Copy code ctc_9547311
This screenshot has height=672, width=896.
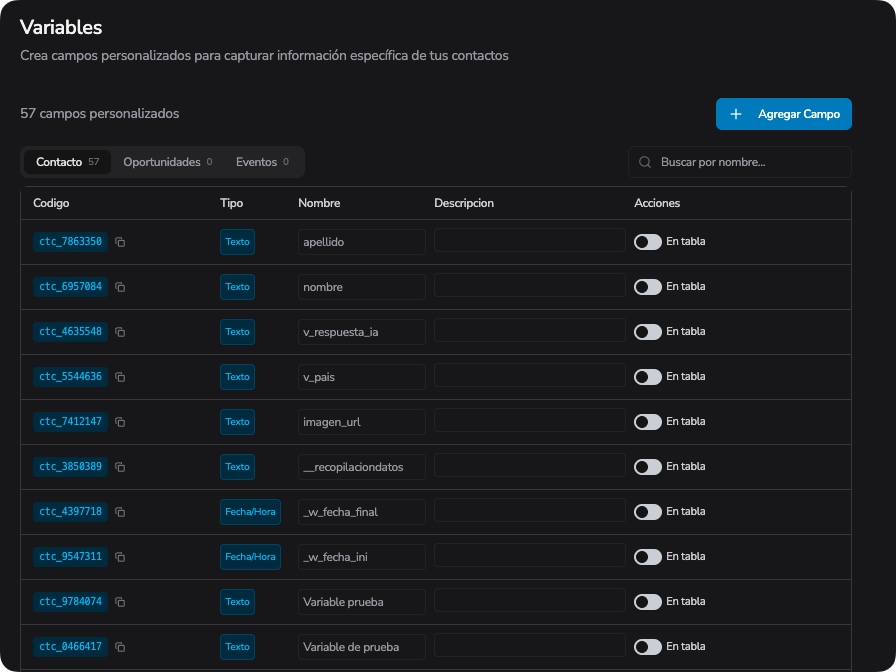120,557
